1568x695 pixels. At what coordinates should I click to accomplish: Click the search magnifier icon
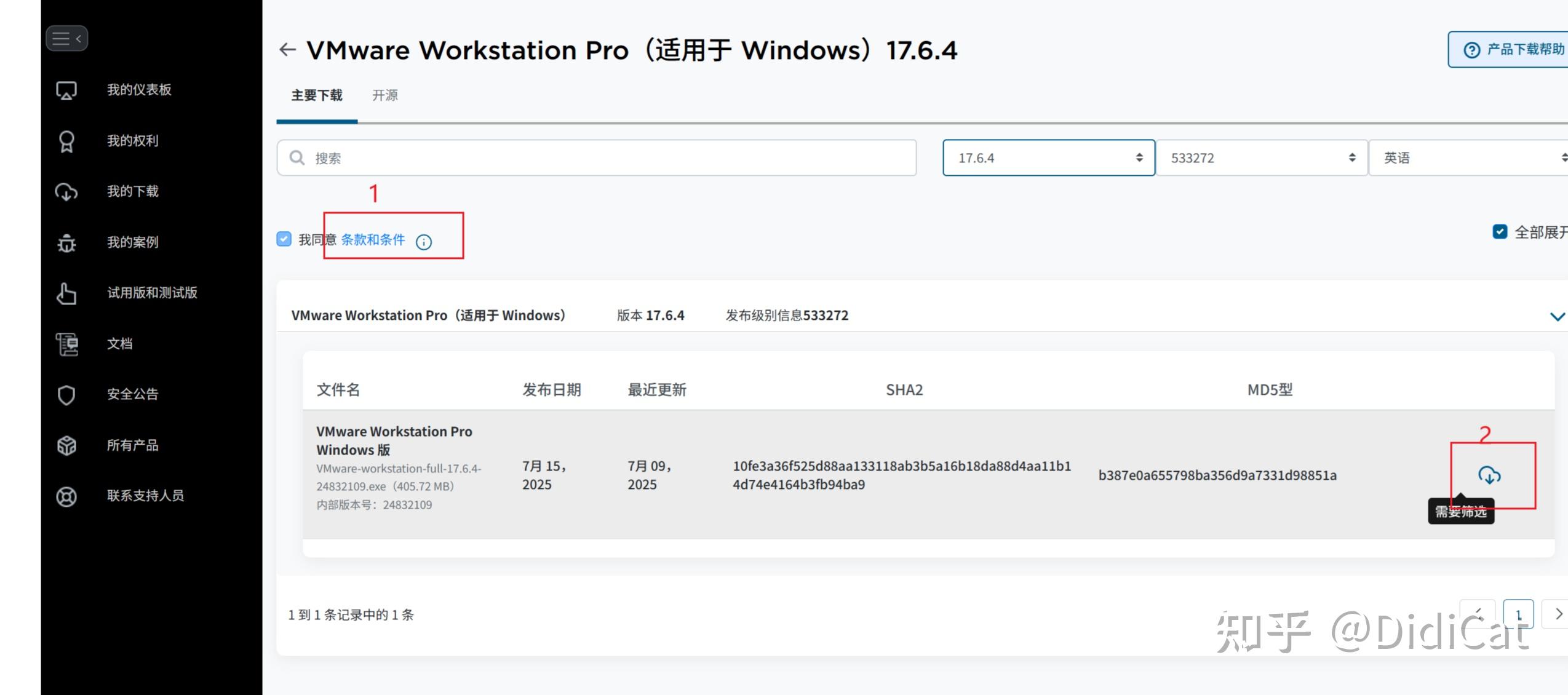pos(297,158)
